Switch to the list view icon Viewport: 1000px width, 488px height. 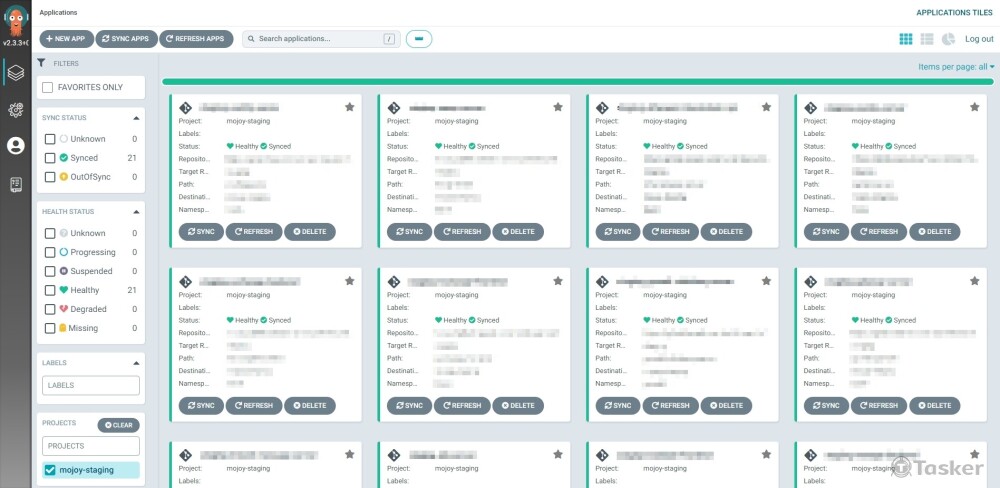[x=927, y=39]
